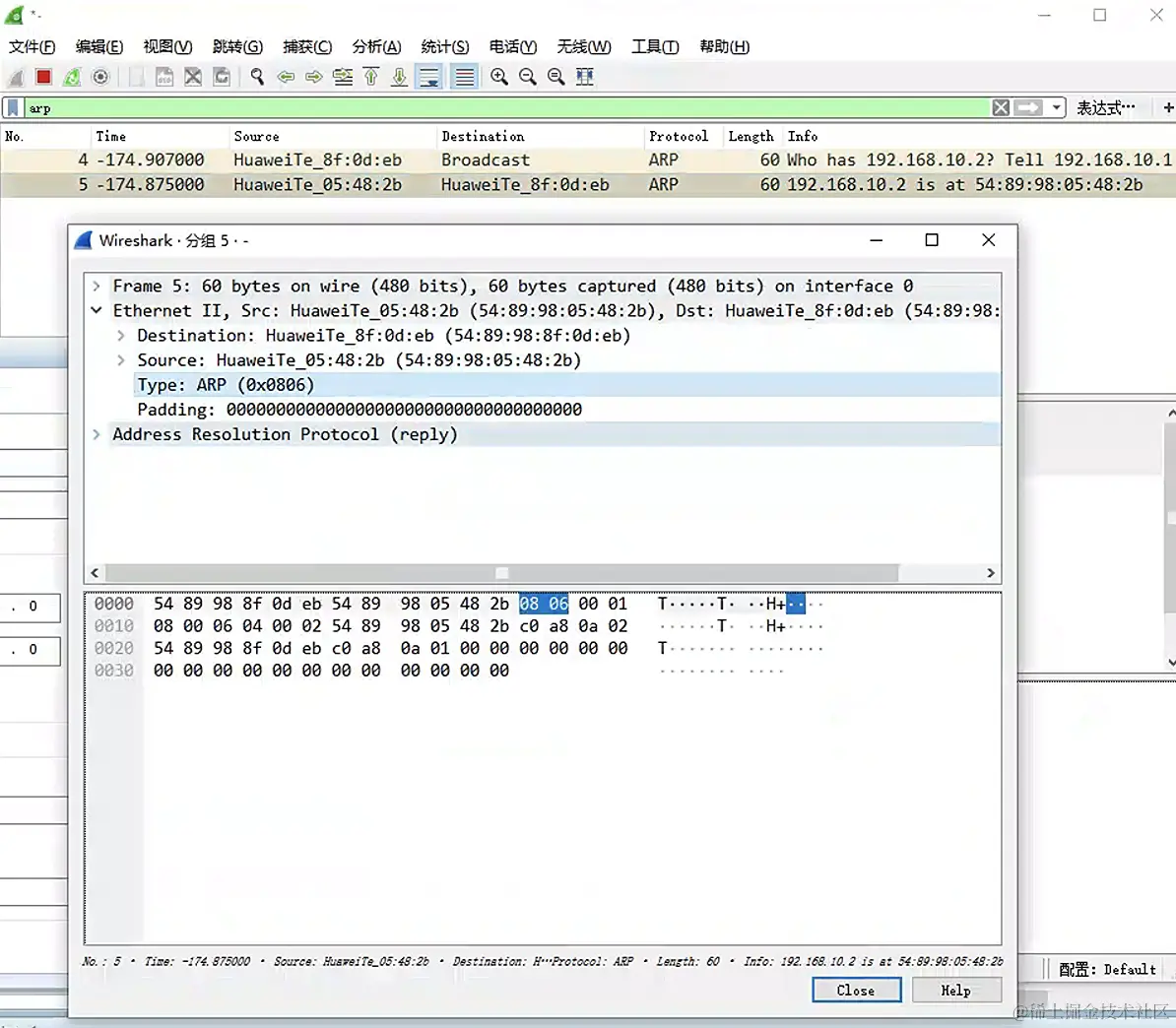Expand the Source HuaweiTe_05:48:2b node
Viewport: 1176px width, 1028px height.
pos(121,360)
